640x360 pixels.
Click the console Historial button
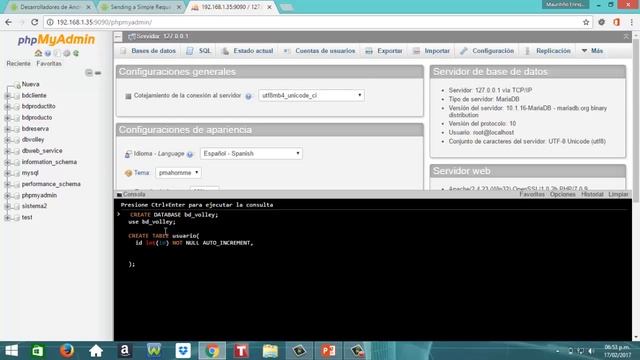coord(592,194)
